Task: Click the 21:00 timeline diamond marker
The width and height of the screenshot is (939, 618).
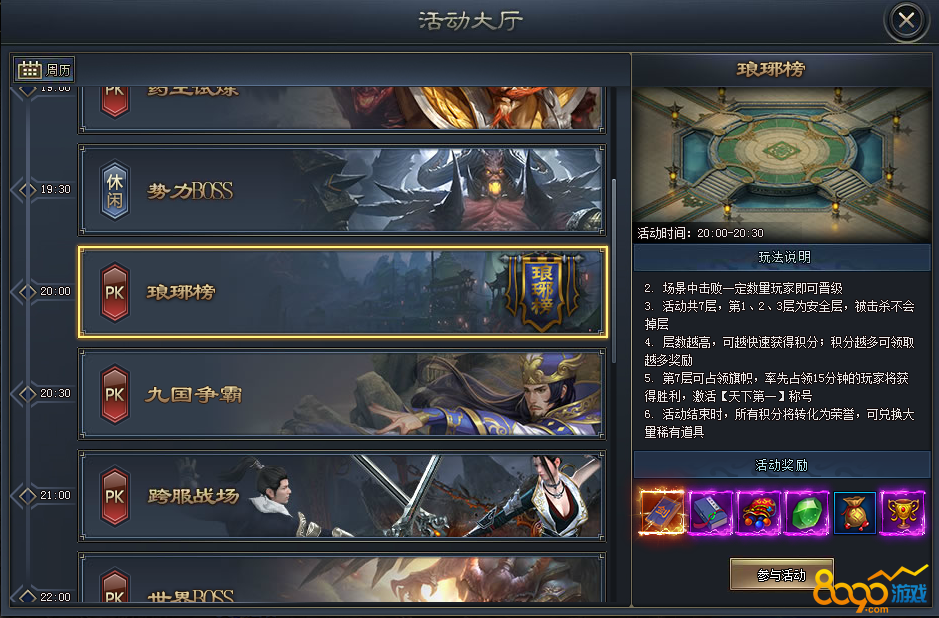Action: [x=27, y=495]
